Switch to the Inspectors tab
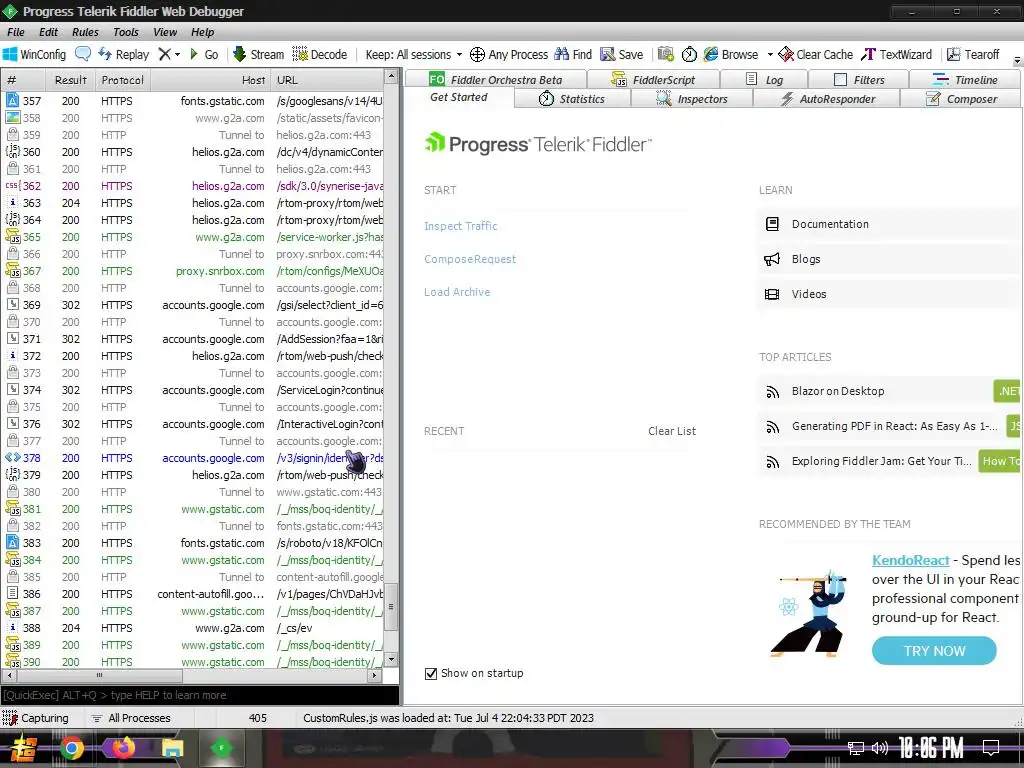Screen dimensions: 1024x768 tap(692, 99)
